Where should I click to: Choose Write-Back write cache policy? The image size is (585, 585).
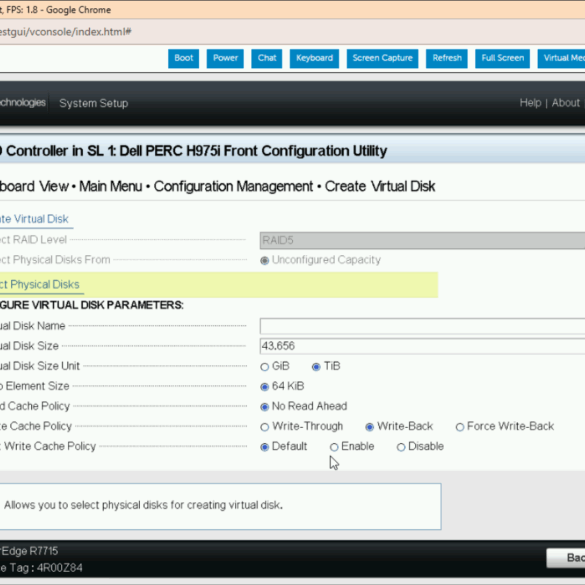[x=369, y=427]
